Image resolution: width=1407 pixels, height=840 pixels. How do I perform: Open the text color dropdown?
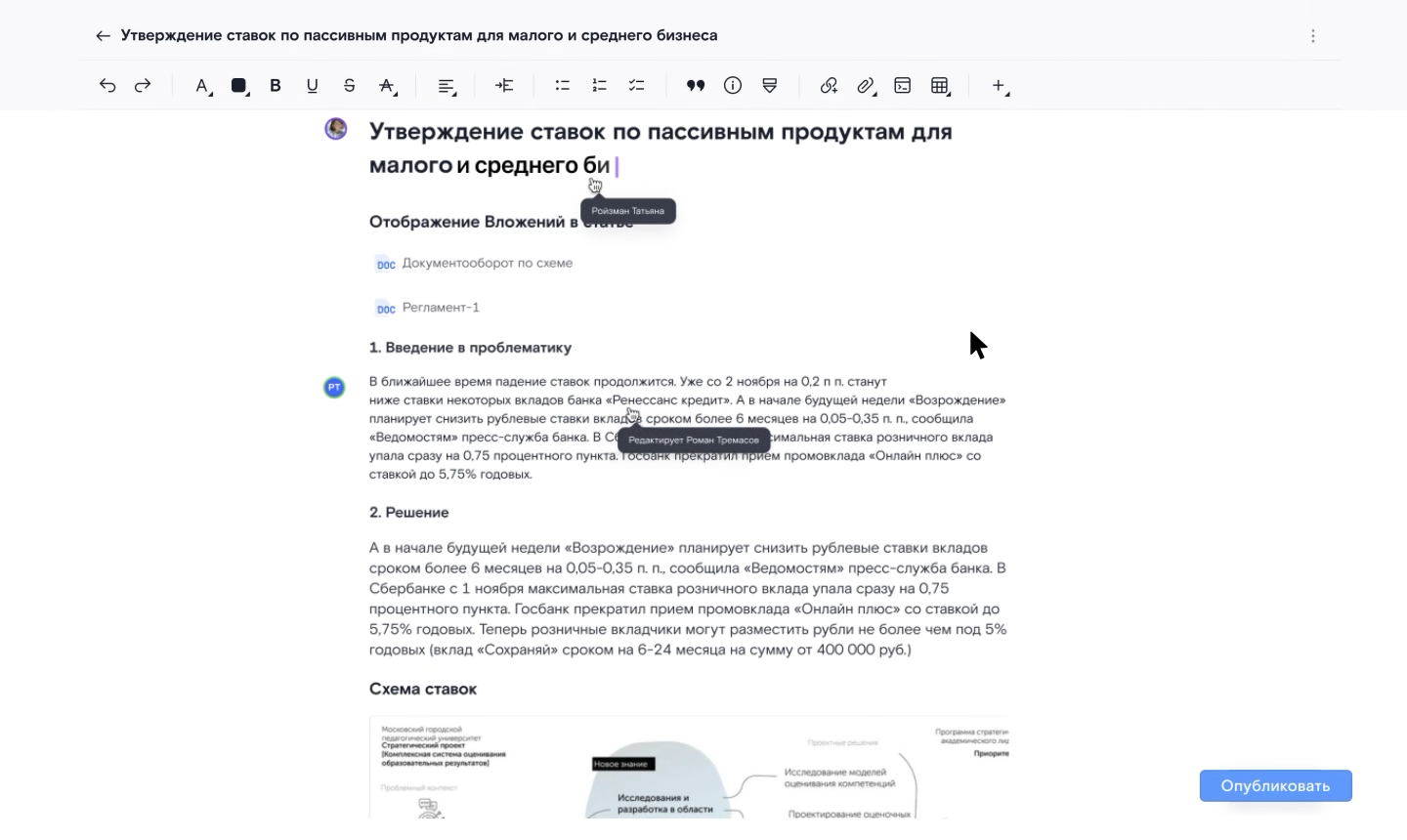coord(202,86)
